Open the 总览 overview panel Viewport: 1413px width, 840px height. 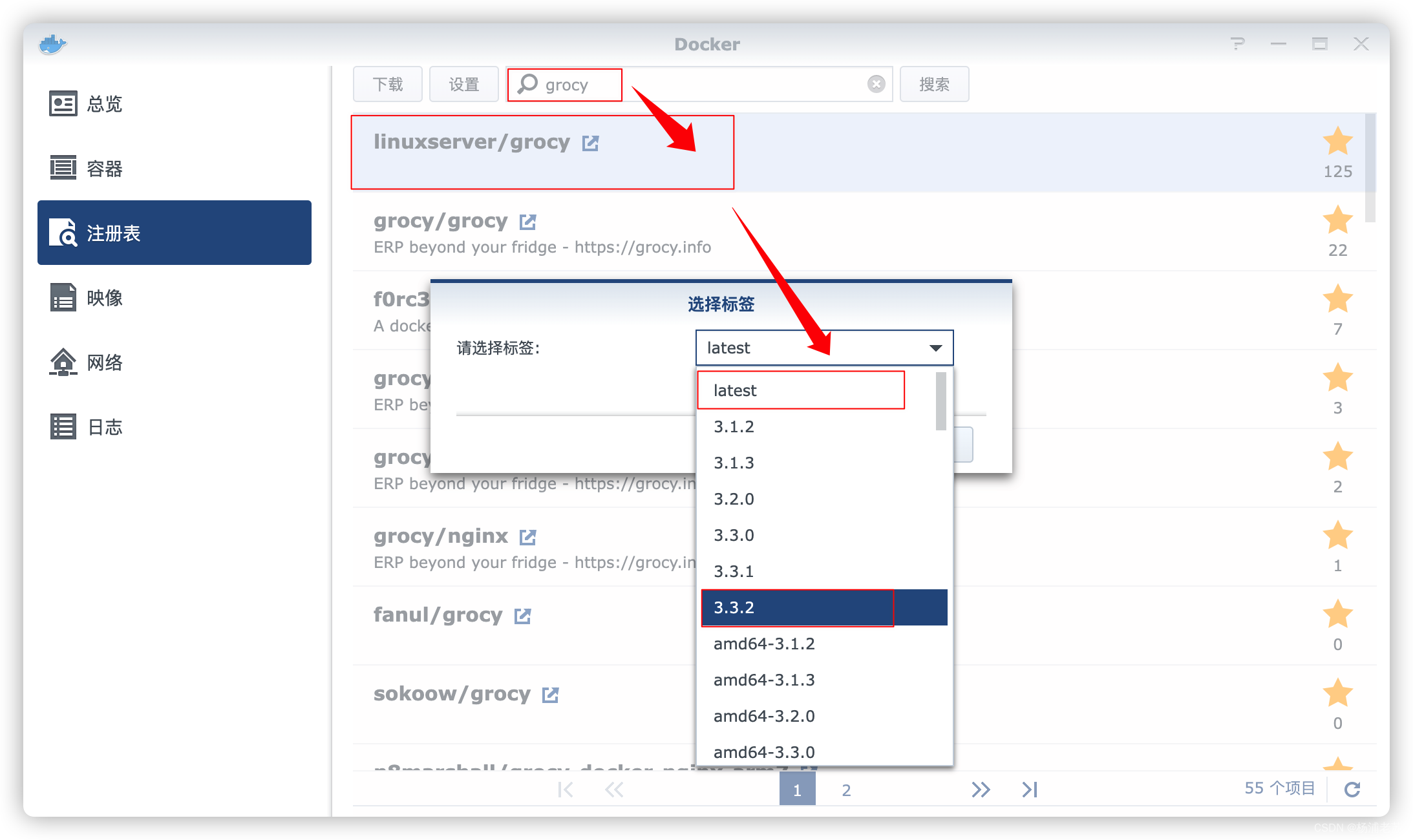tap(103, 103)
